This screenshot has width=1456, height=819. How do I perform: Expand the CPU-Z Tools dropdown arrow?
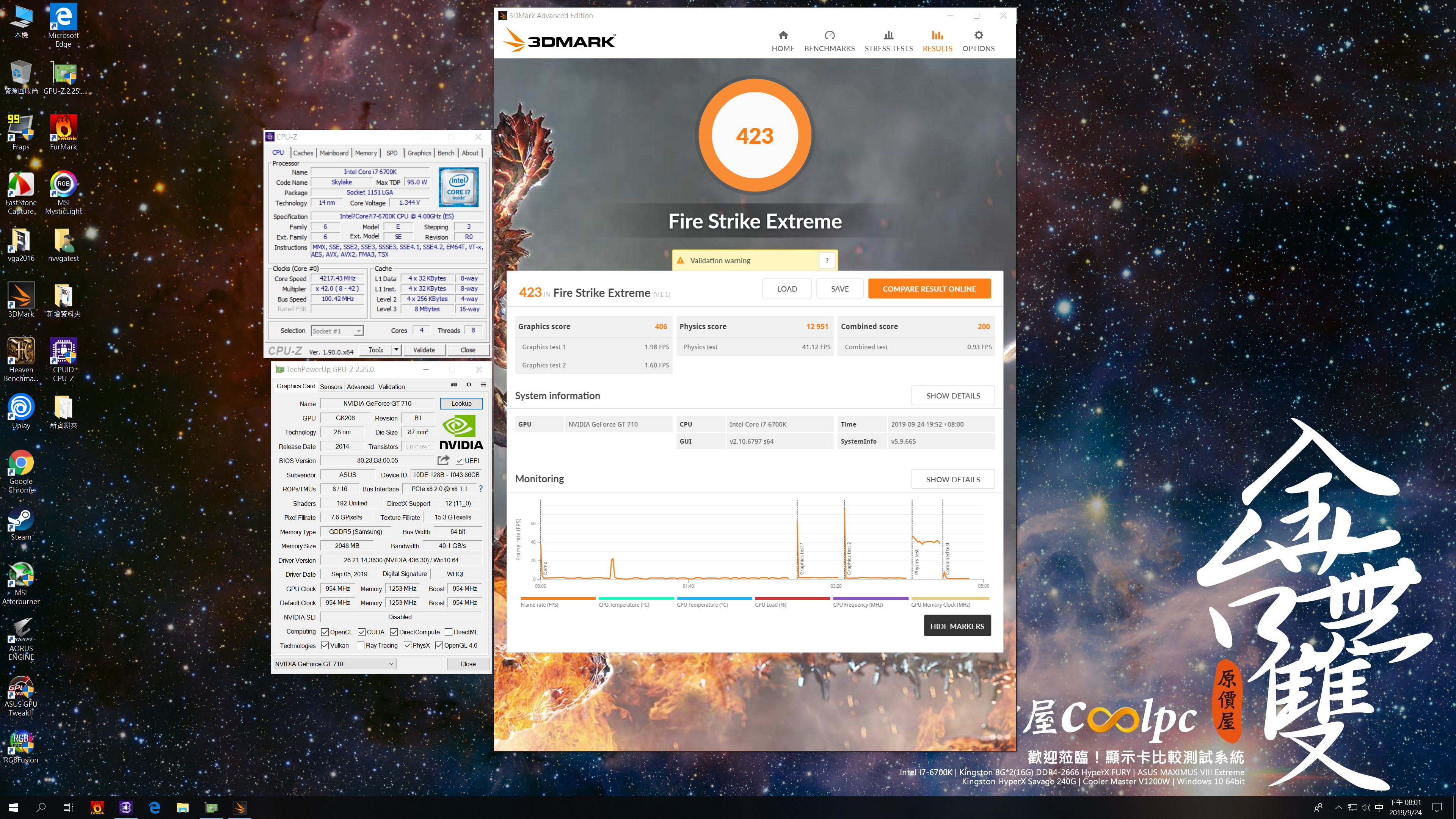coord(396,350)
